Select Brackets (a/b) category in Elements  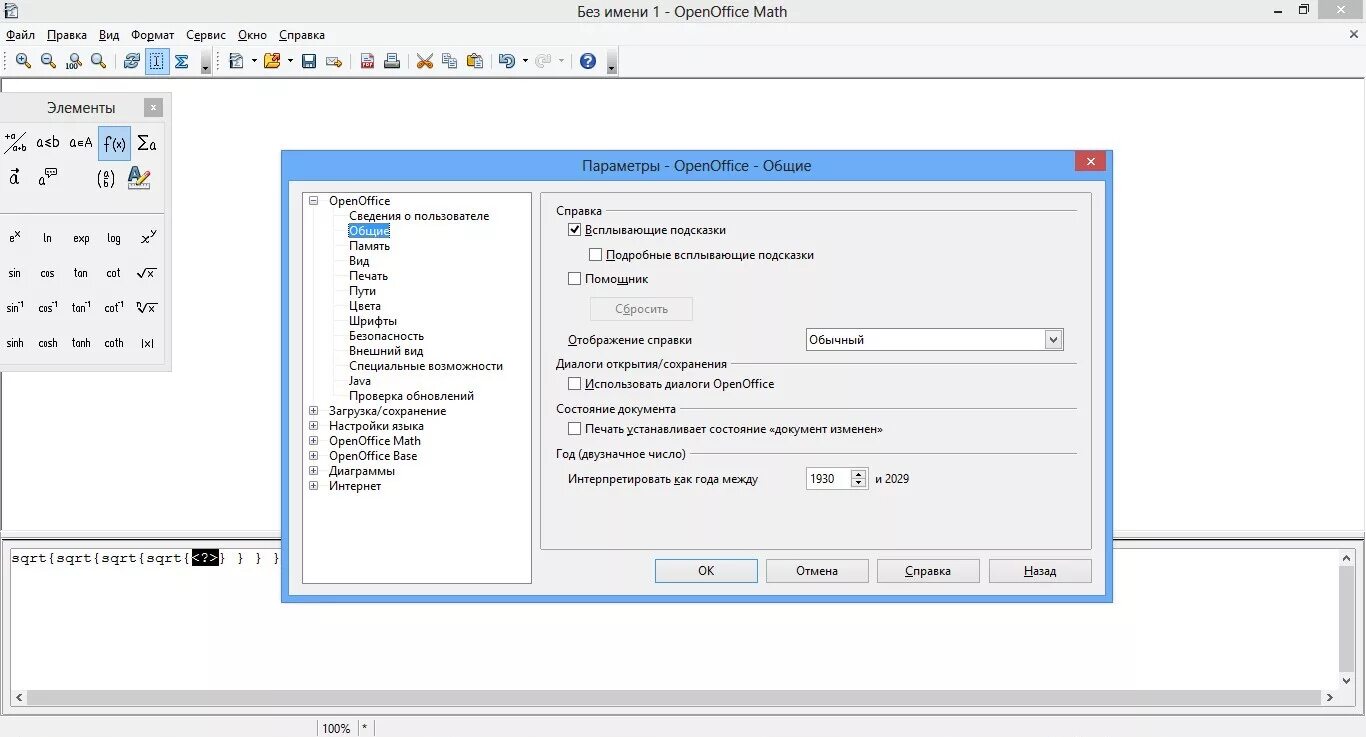[x=106, y=178]
